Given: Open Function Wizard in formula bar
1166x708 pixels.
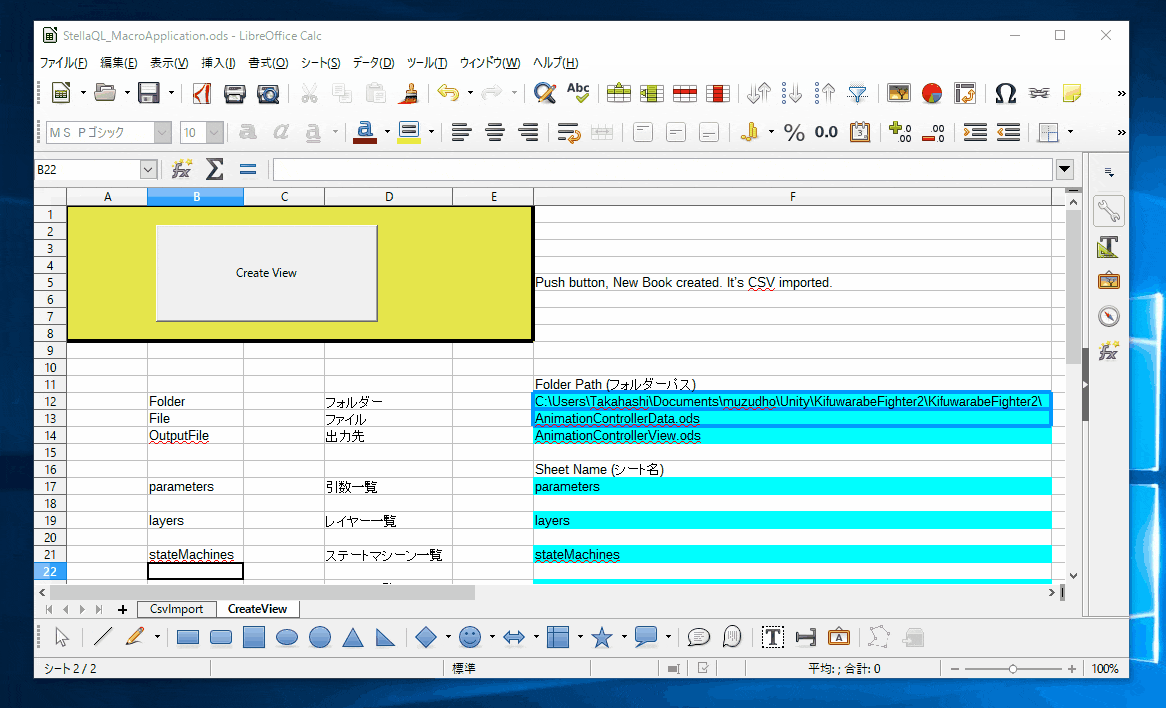Looking at the screenshot, I should [181, 170].
